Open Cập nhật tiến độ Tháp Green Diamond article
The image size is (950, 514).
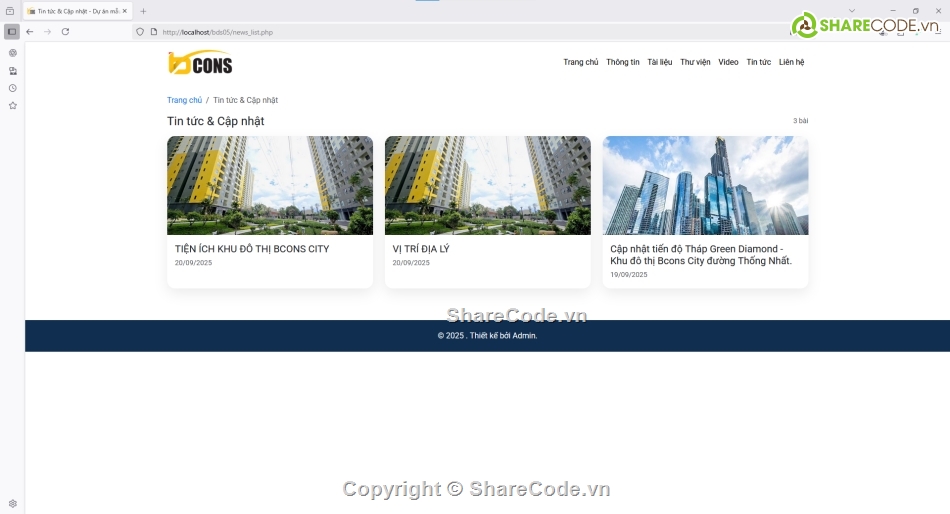pos(701,255)
